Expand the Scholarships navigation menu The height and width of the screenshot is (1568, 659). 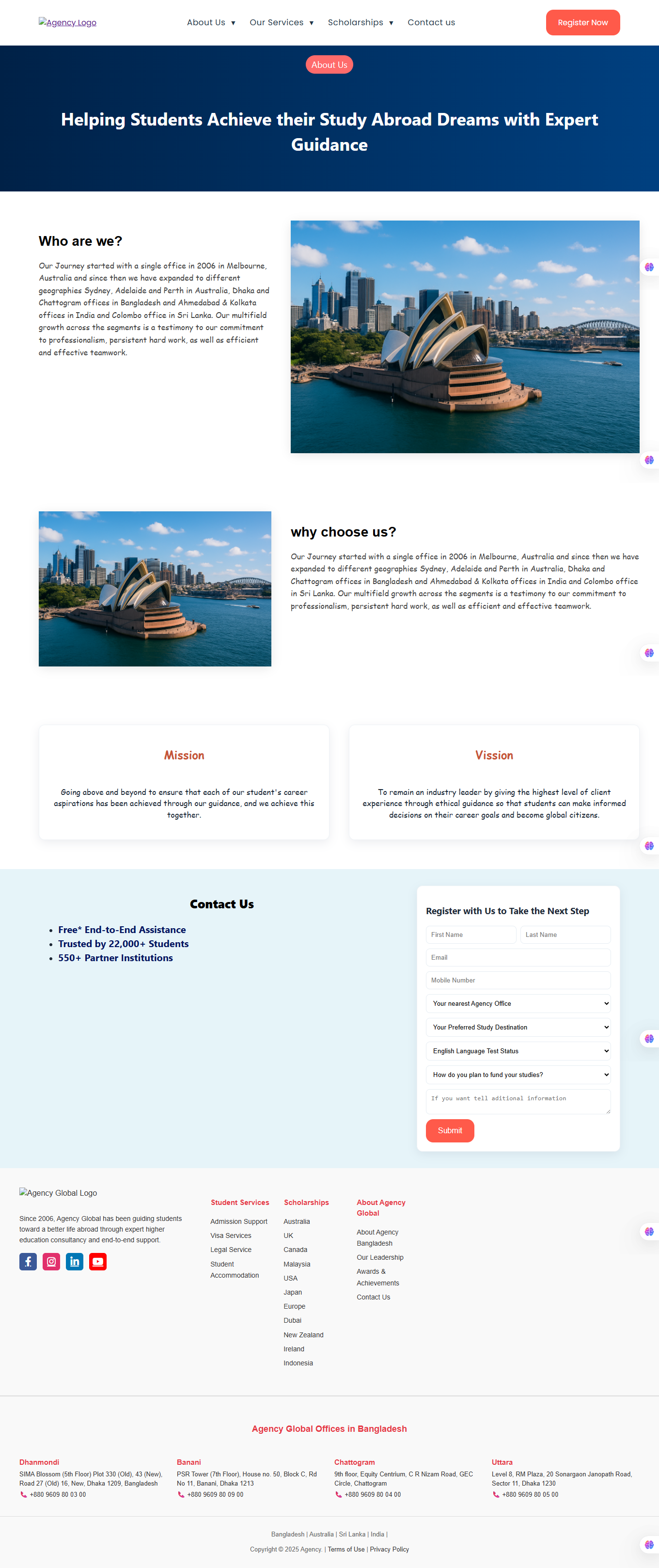[360, 22]
